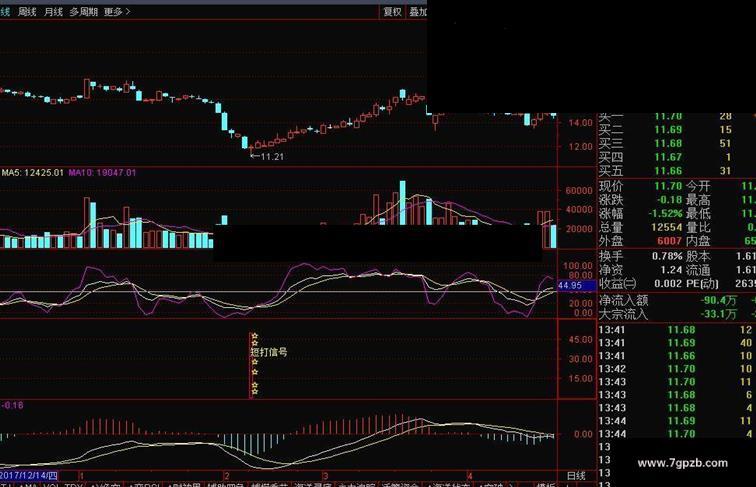Click the 45.00 signal panel axis label
The height and width of the screenshot is (487, 756).
(580, 339)
